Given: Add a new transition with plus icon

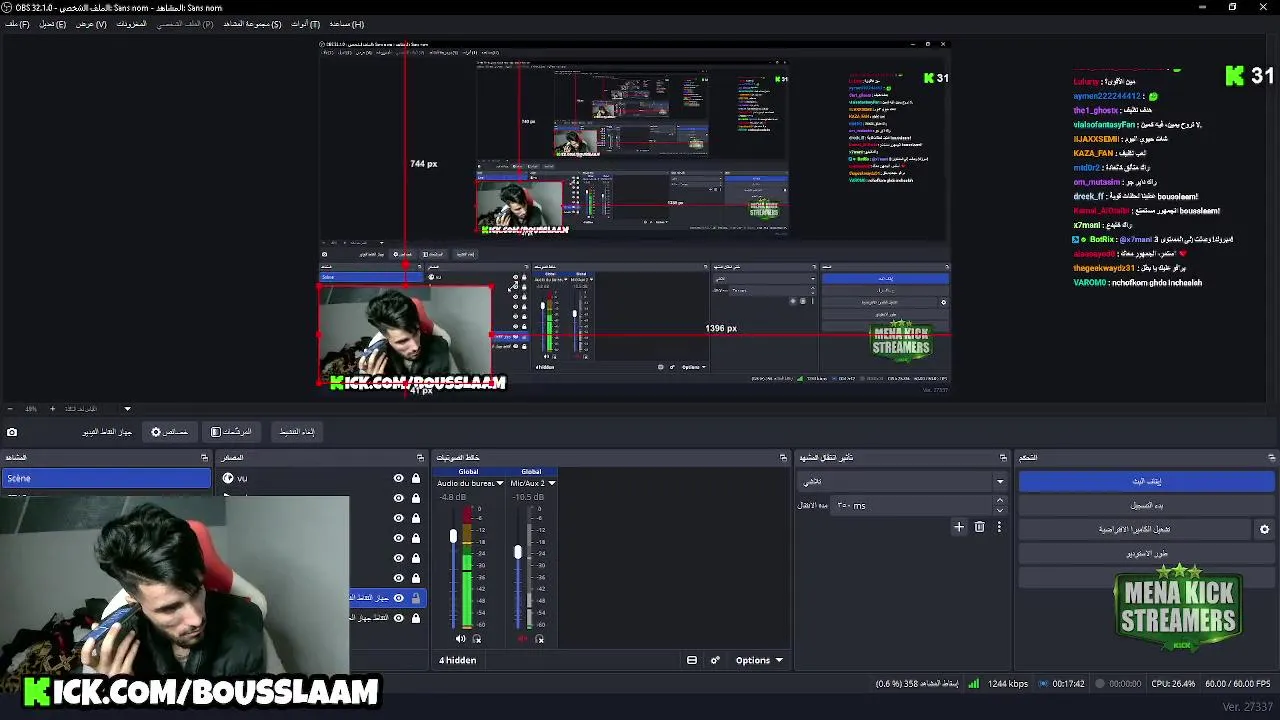Looking at the screenshot, I should click(x=959, y=527).
